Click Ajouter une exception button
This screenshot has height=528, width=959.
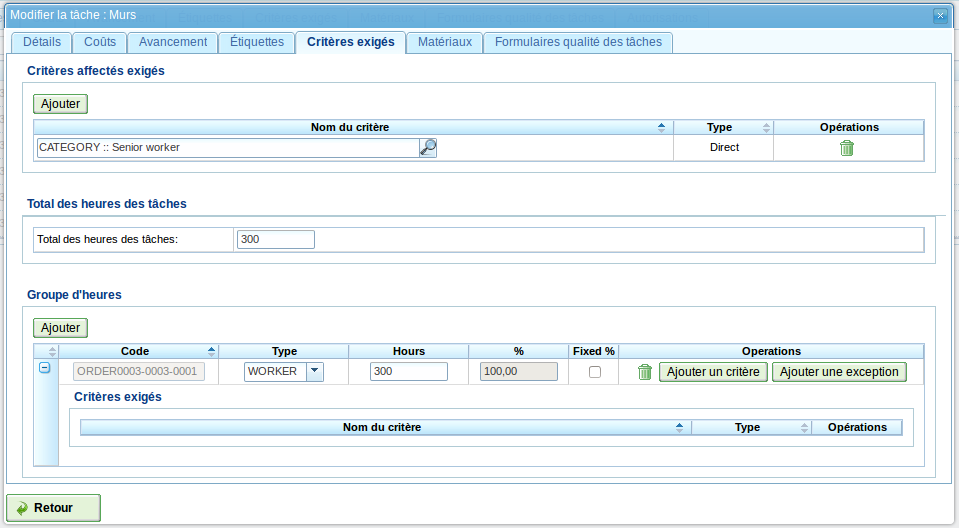pyautogui.click(x=839, y=372)
